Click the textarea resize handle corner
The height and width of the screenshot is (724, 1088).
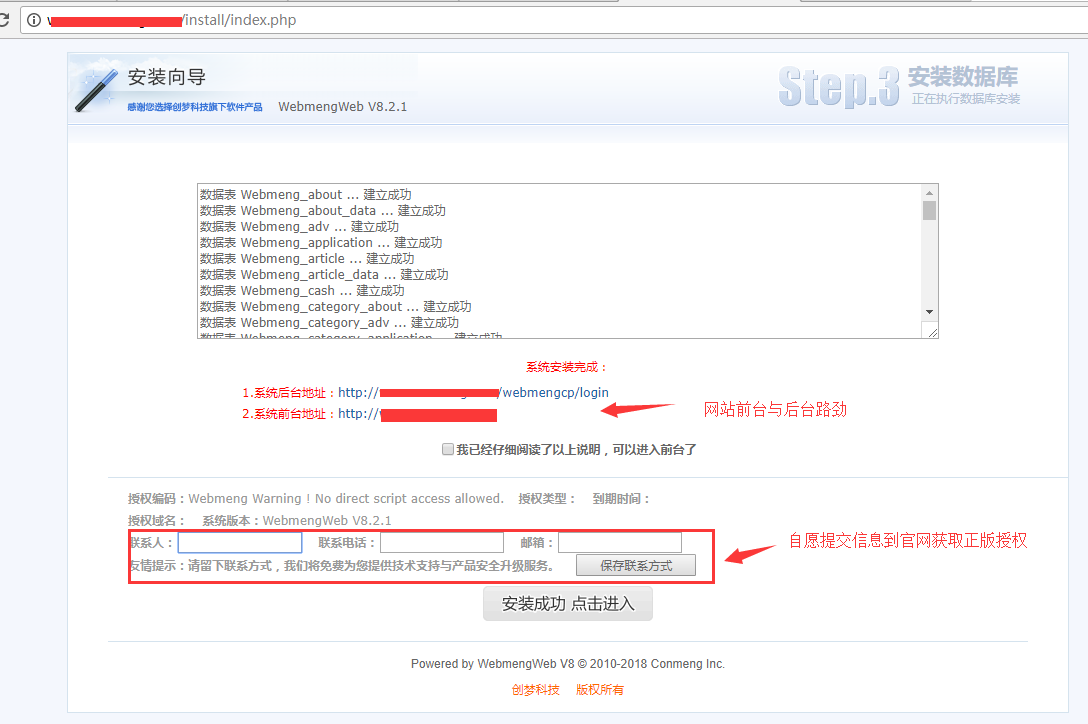pyautogui.click(x=932, y=332)
